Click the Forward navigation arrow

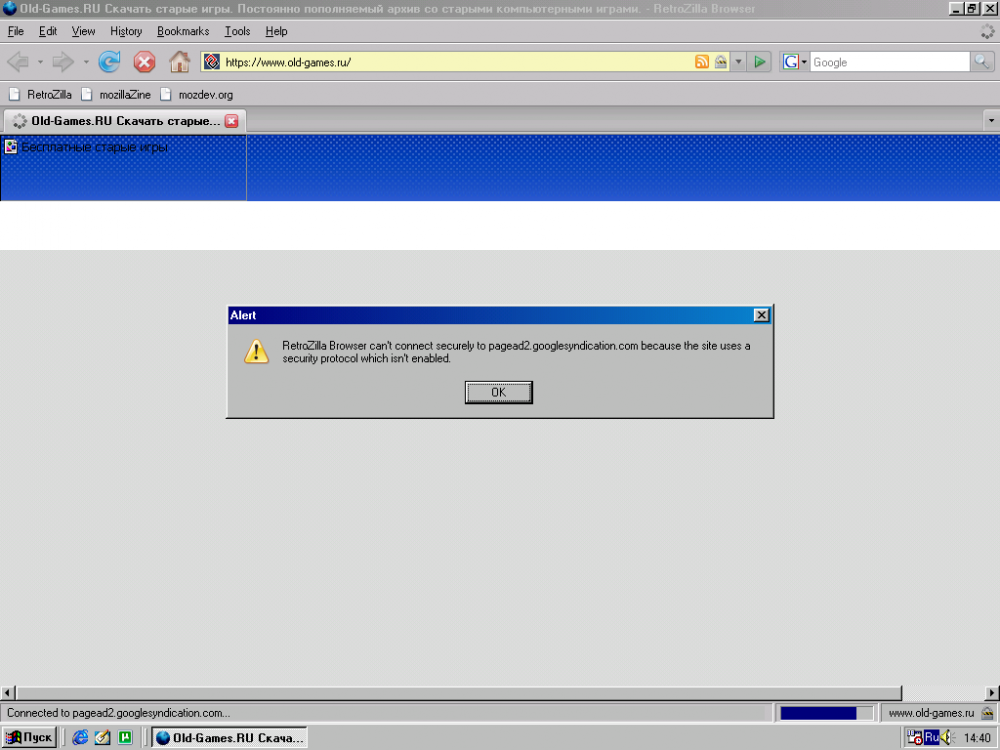(62, 62)
